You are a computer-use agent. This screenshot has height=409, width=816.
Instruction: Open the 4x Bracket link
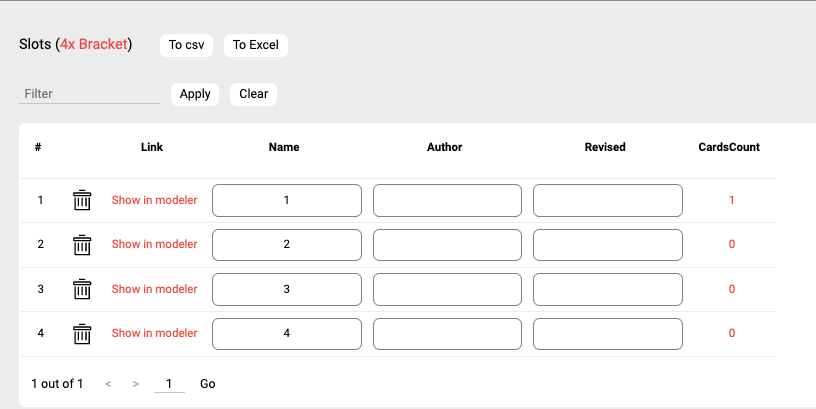(x=94, y=45)
